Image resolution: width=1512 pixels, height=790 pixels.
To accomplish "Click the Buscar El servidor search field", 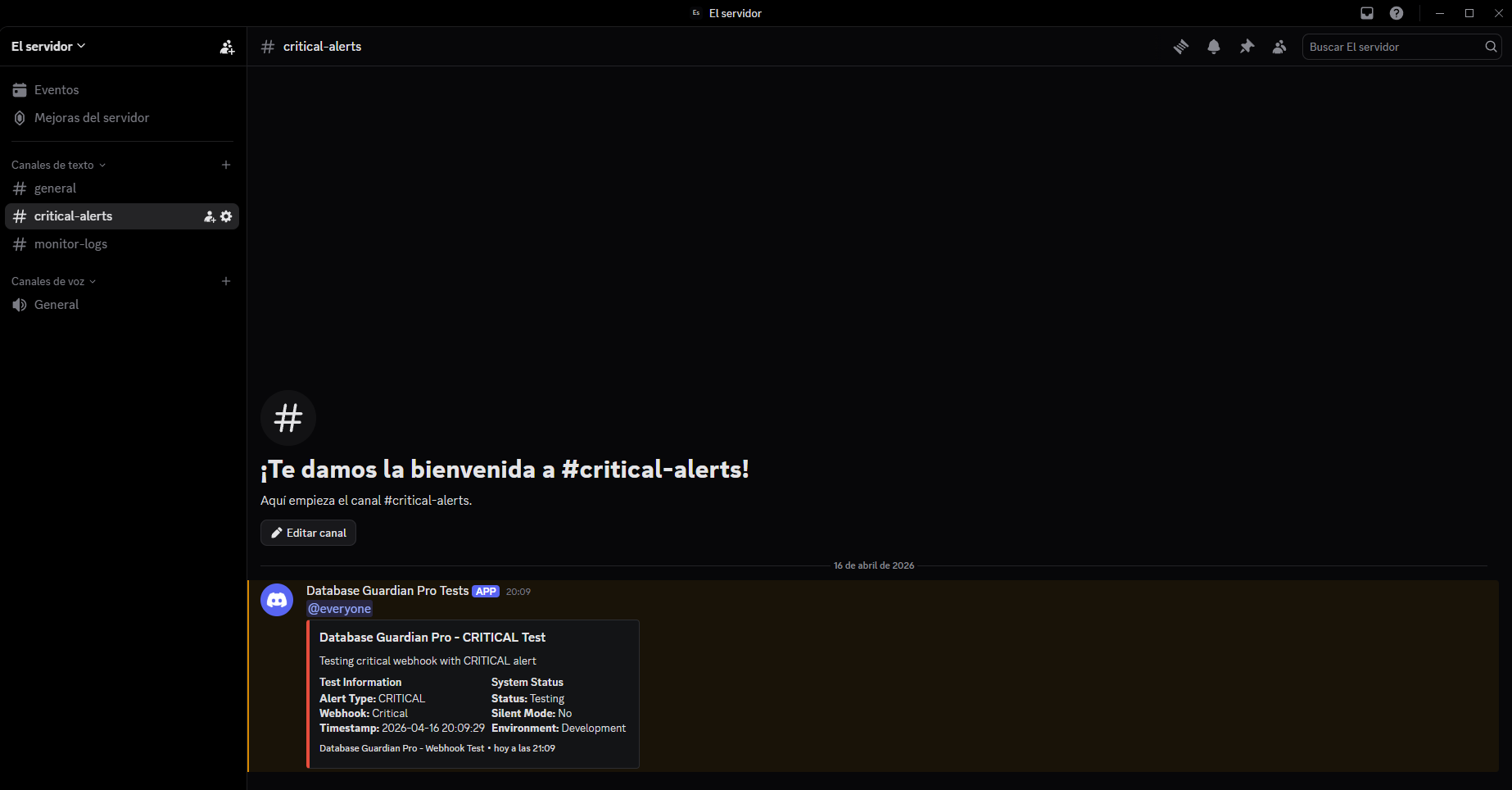I will [1392, 47].
